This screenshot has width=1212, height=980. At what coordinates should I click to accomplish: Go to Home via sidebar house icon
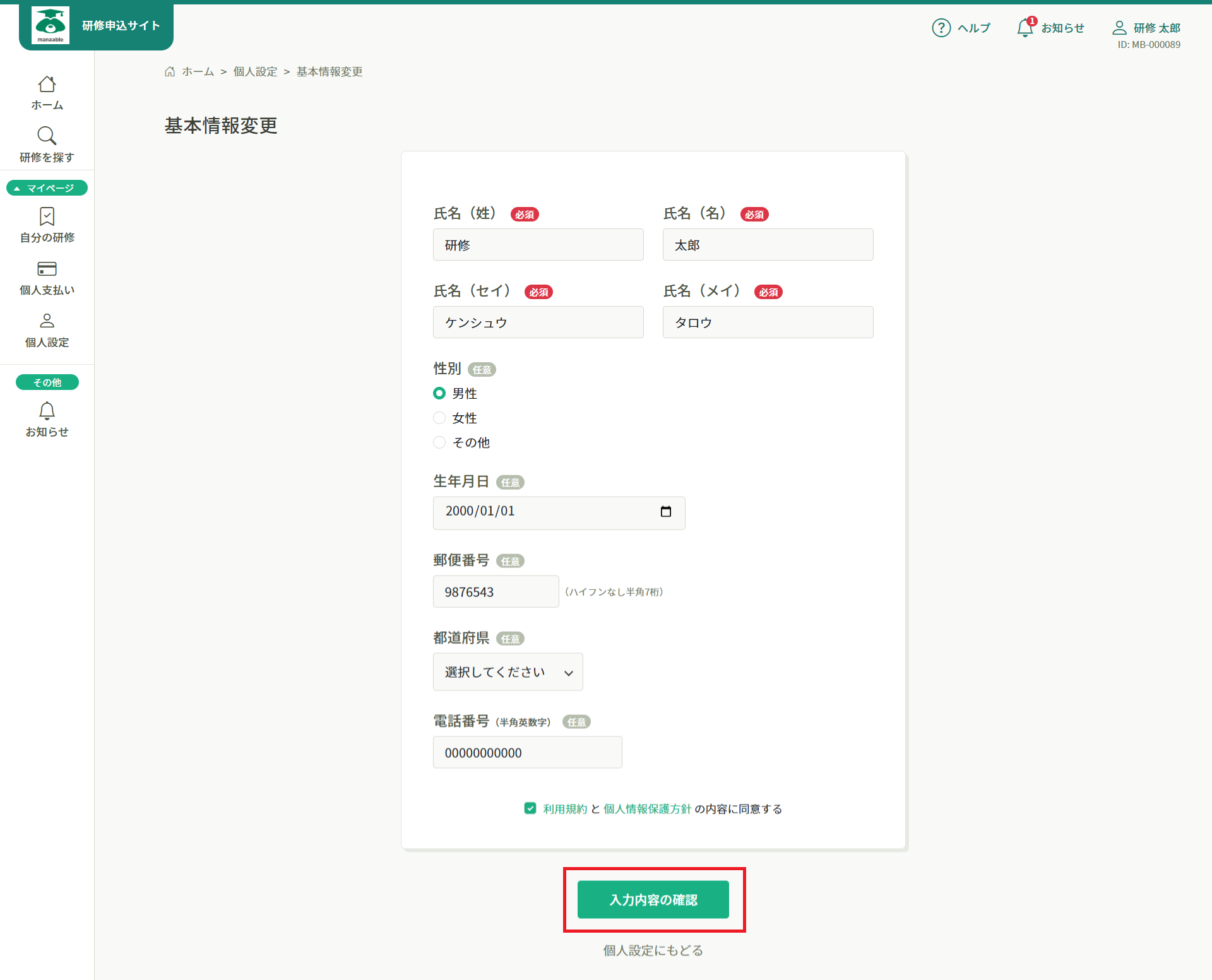[x=47, y=84]
